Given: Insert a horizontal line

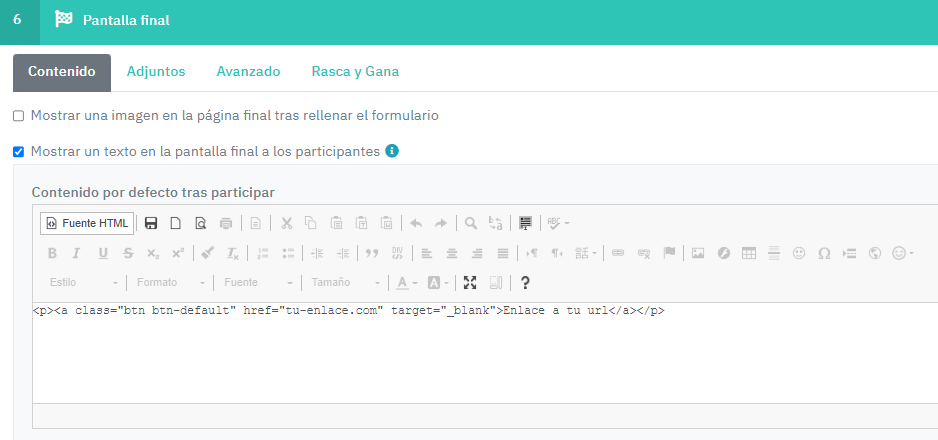Looking at the screenshot, I should 773,253.
